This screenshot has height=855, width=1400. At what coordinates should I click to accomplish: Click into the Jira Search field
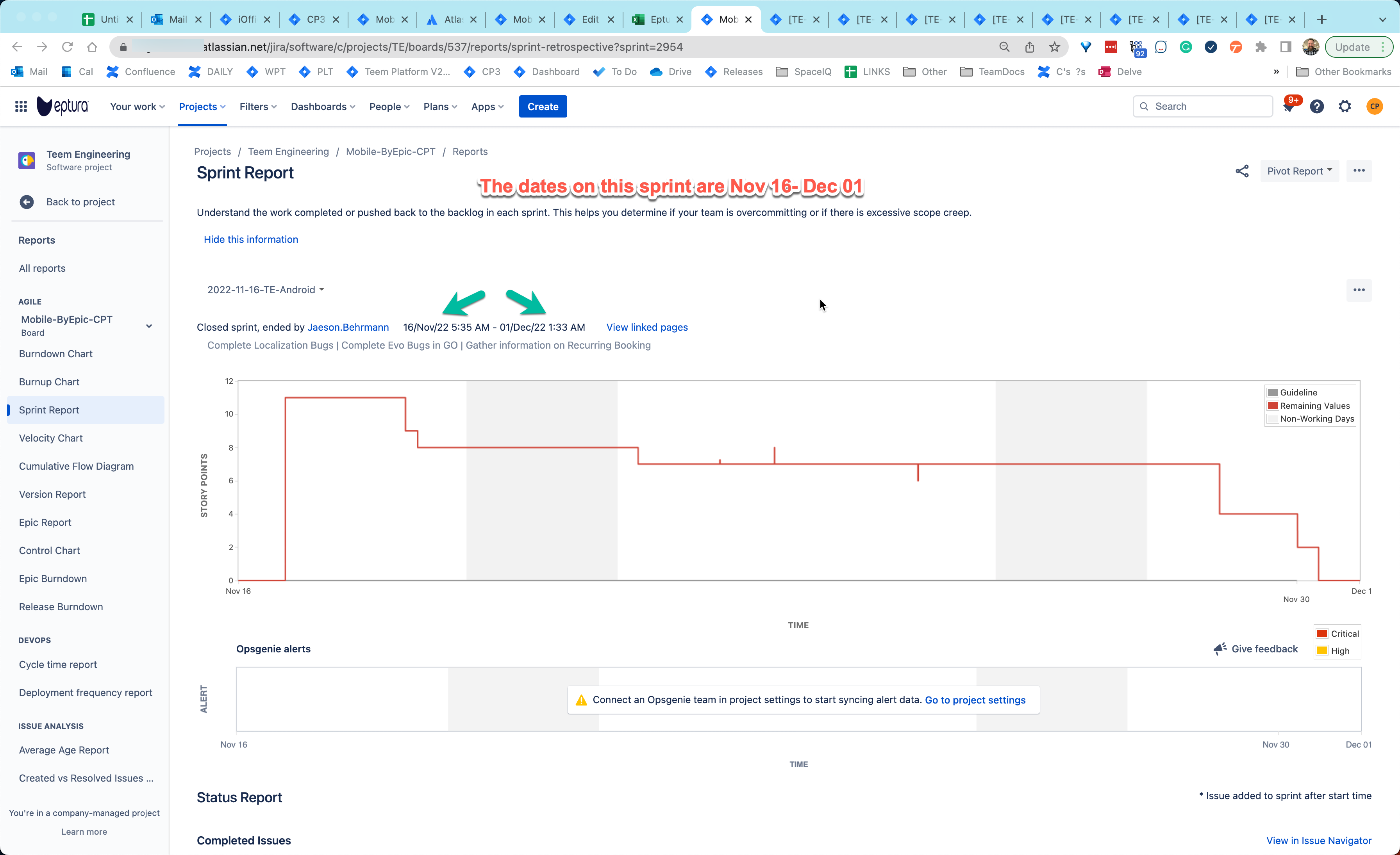coord(1203,106)
